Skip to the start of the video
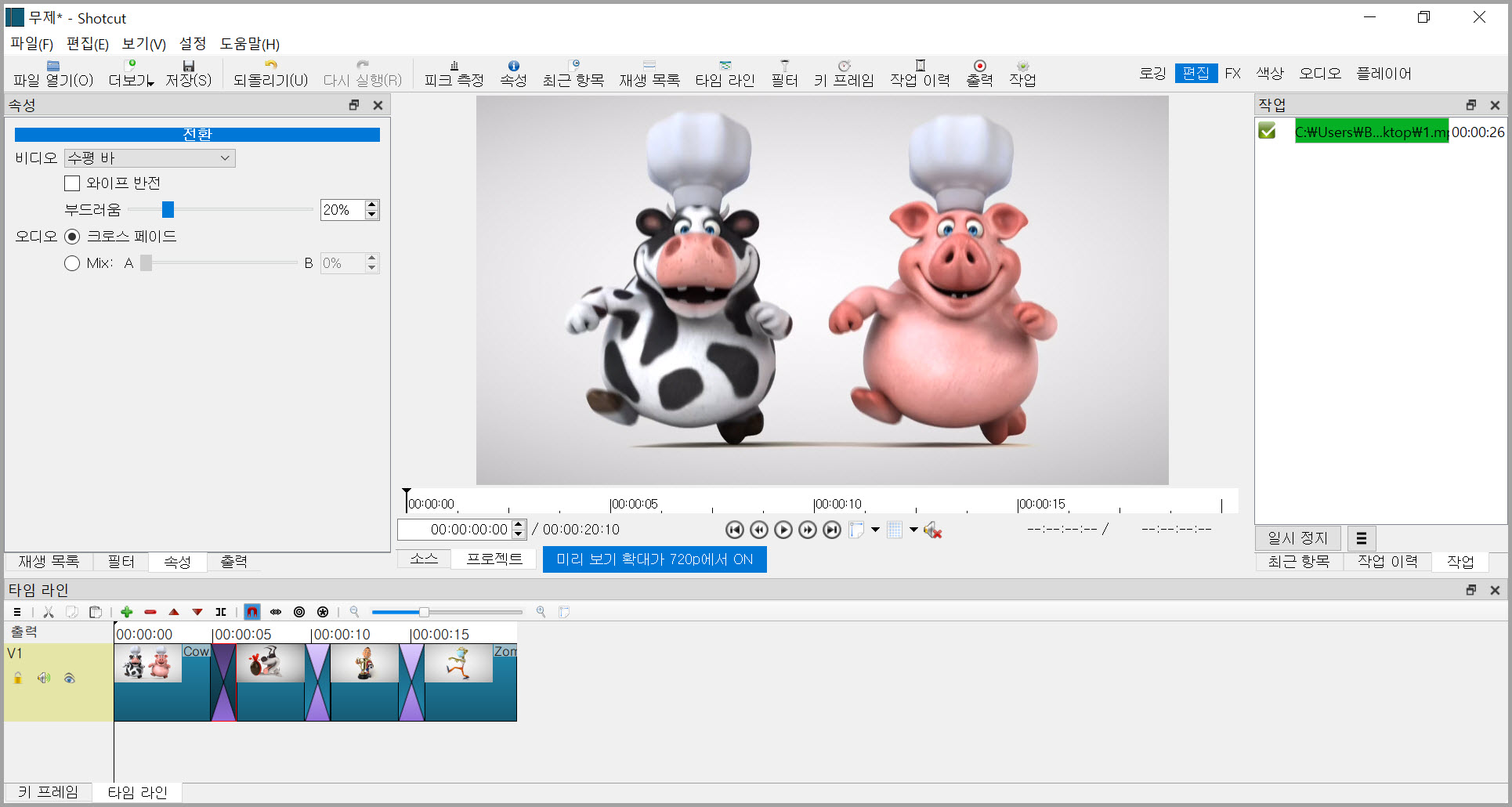Viewport: 1512px width, 807px height. pos(734,530)
